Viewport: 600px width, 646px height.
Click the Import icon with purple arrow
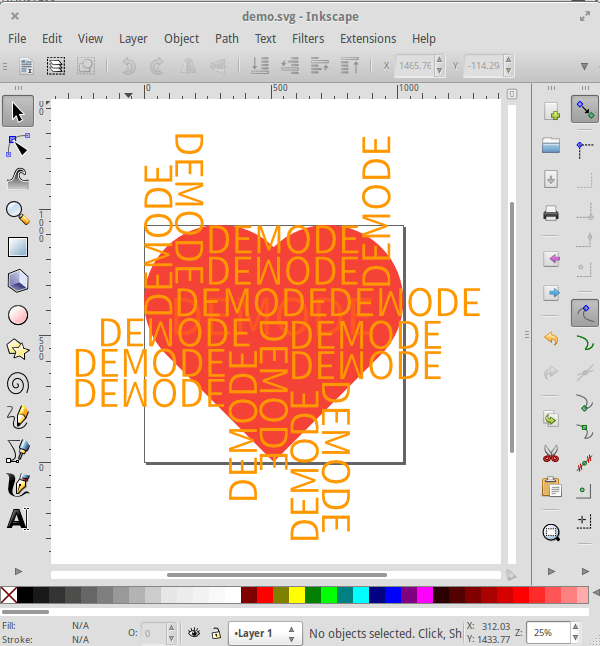click(x=551, y=259)
